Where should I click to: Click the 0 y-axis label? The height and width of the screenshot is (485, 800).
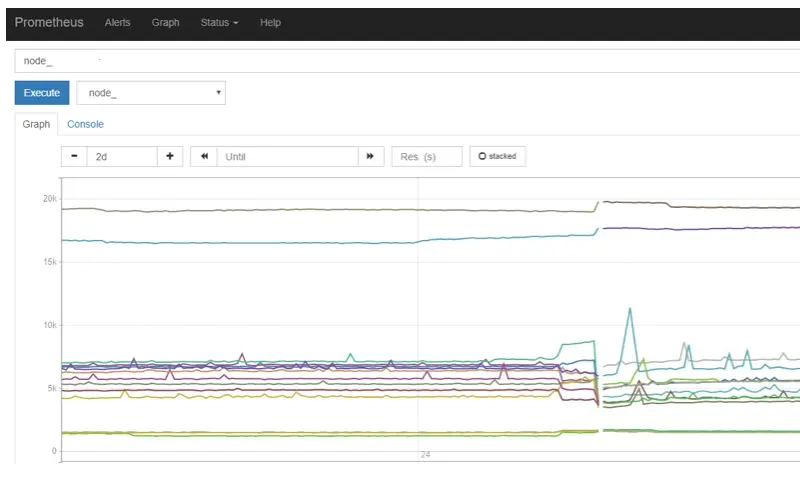coord(54,451)
